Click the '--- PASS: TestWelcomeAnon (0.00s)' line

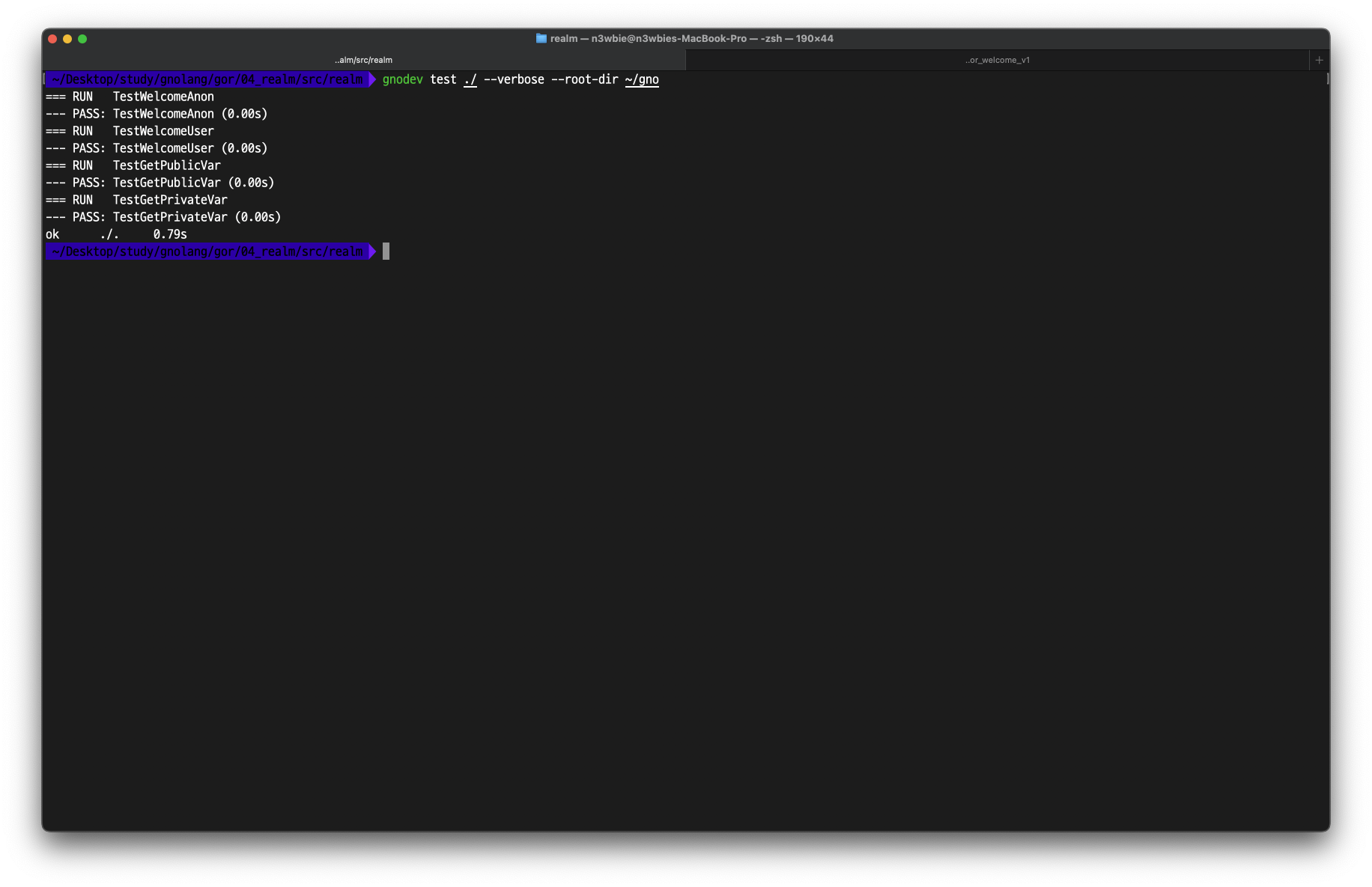157,114
